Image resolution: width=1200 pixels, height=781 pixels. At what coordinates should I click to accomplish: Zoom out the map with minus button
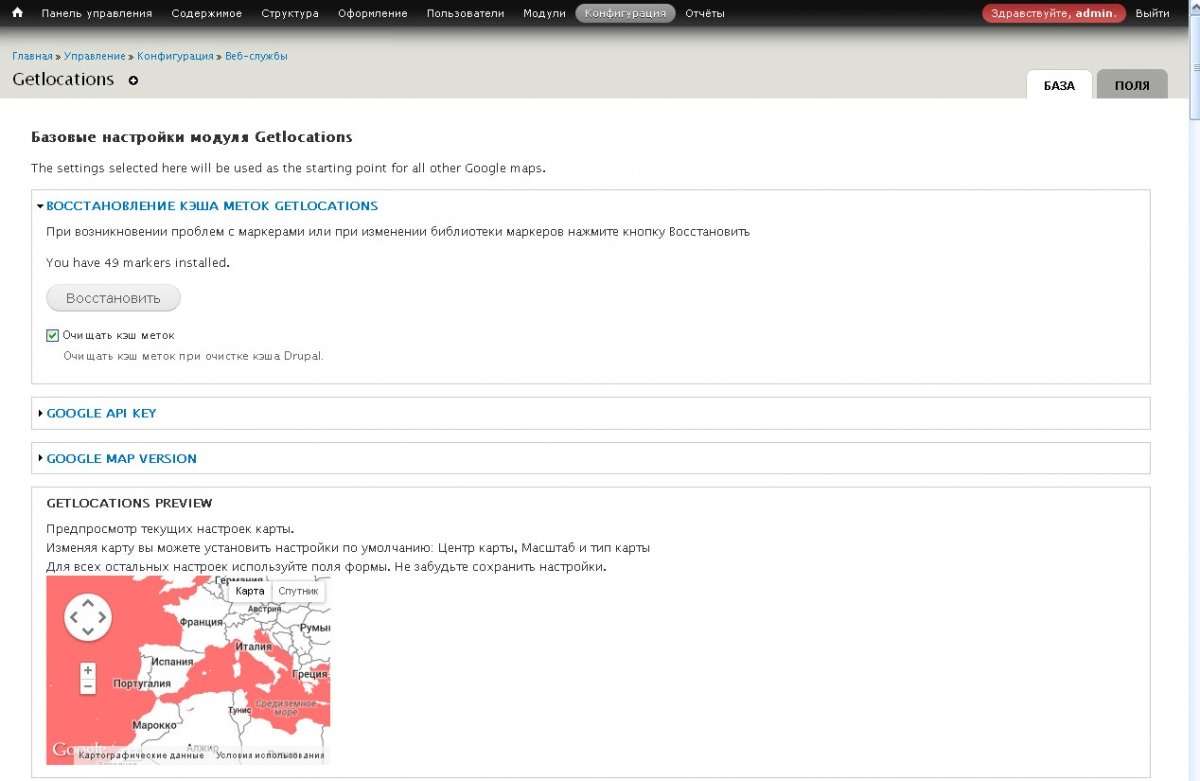(88, 686)
